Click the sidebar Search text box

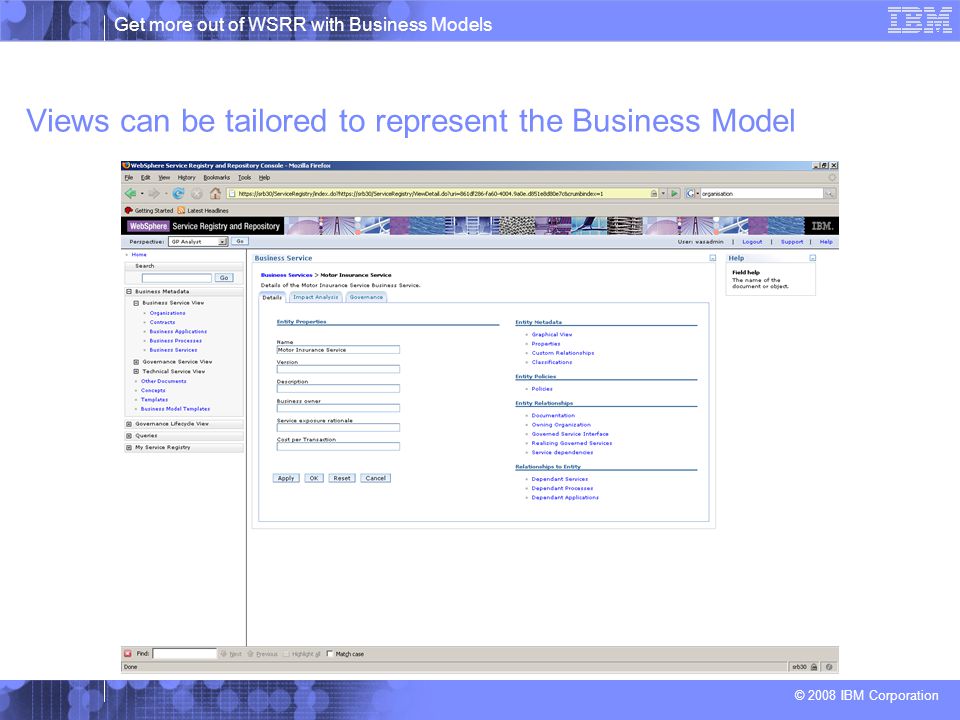[x=176, y=278]
